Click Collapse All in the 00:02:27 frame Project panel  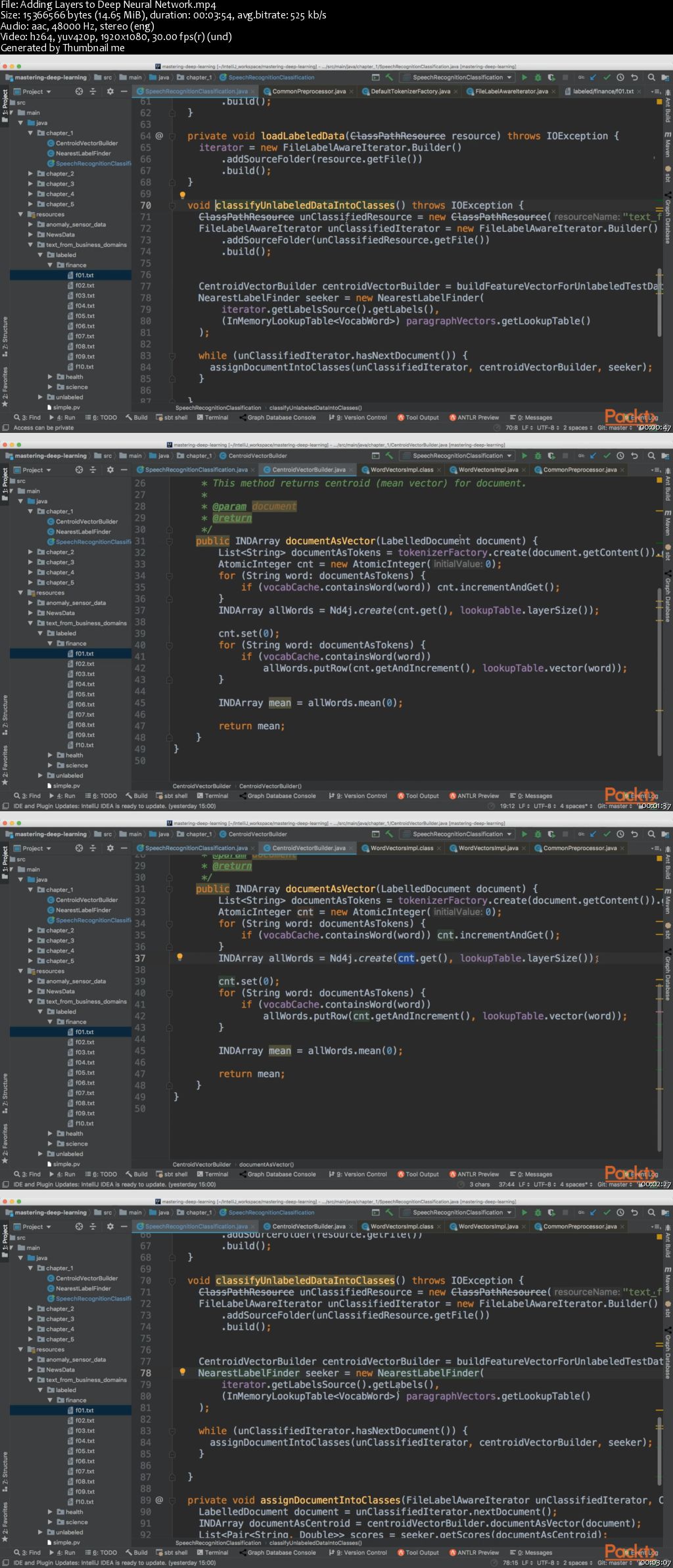[x=93, y=848]
